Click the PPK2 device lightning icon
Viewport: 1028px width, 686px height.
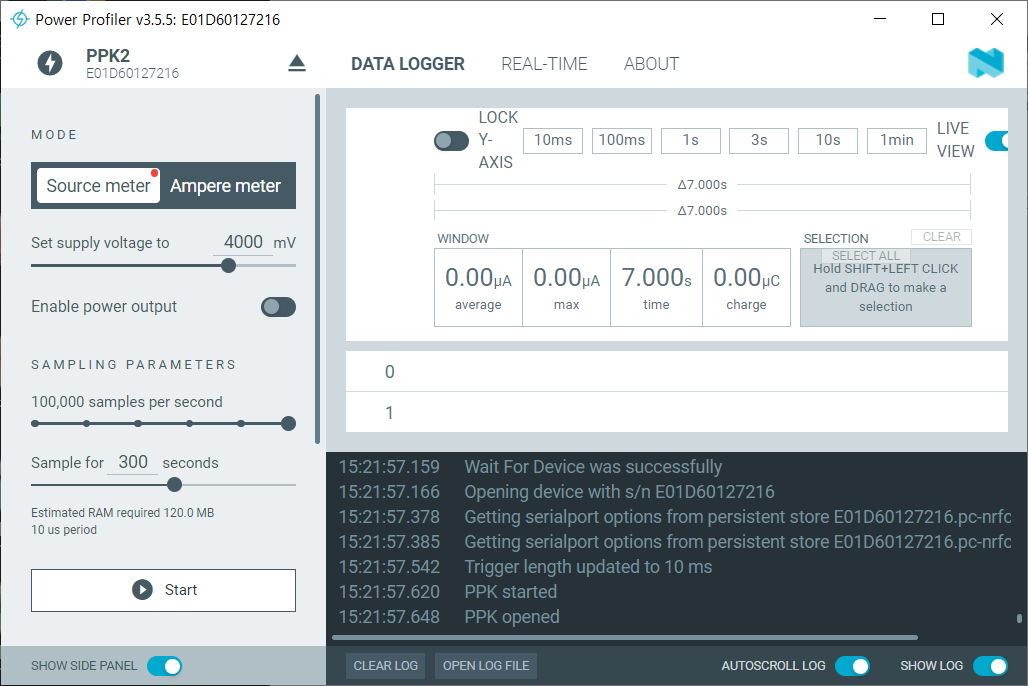pos(50,64)
